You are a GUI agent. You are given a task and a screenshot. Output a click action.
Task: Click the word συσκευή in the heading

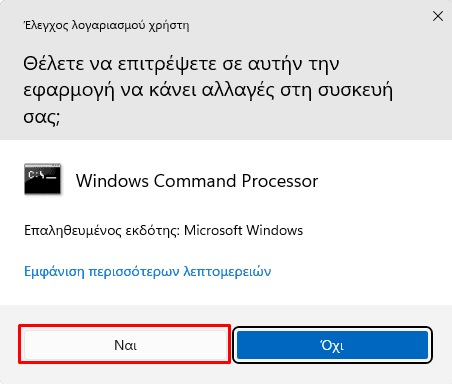coord(355,90)
